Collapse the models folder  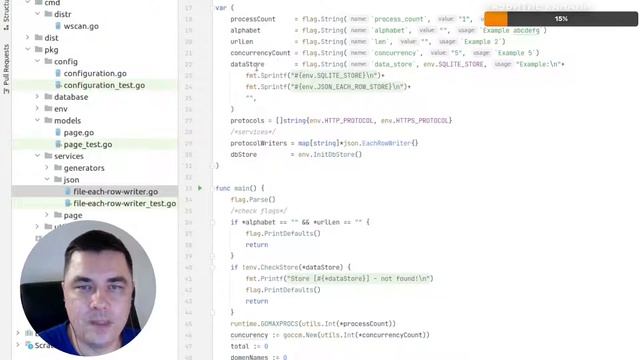[38, 120]
